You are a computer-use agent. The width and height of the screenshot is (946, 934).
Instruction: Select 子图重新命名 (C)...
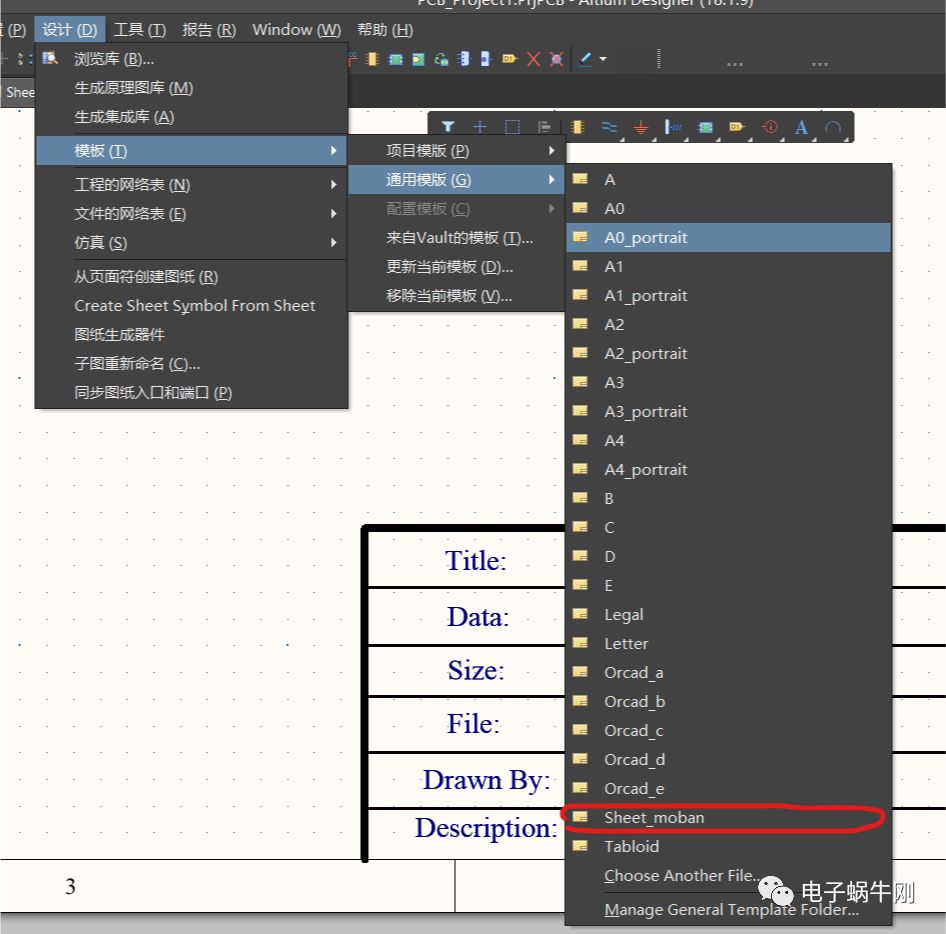192,364
